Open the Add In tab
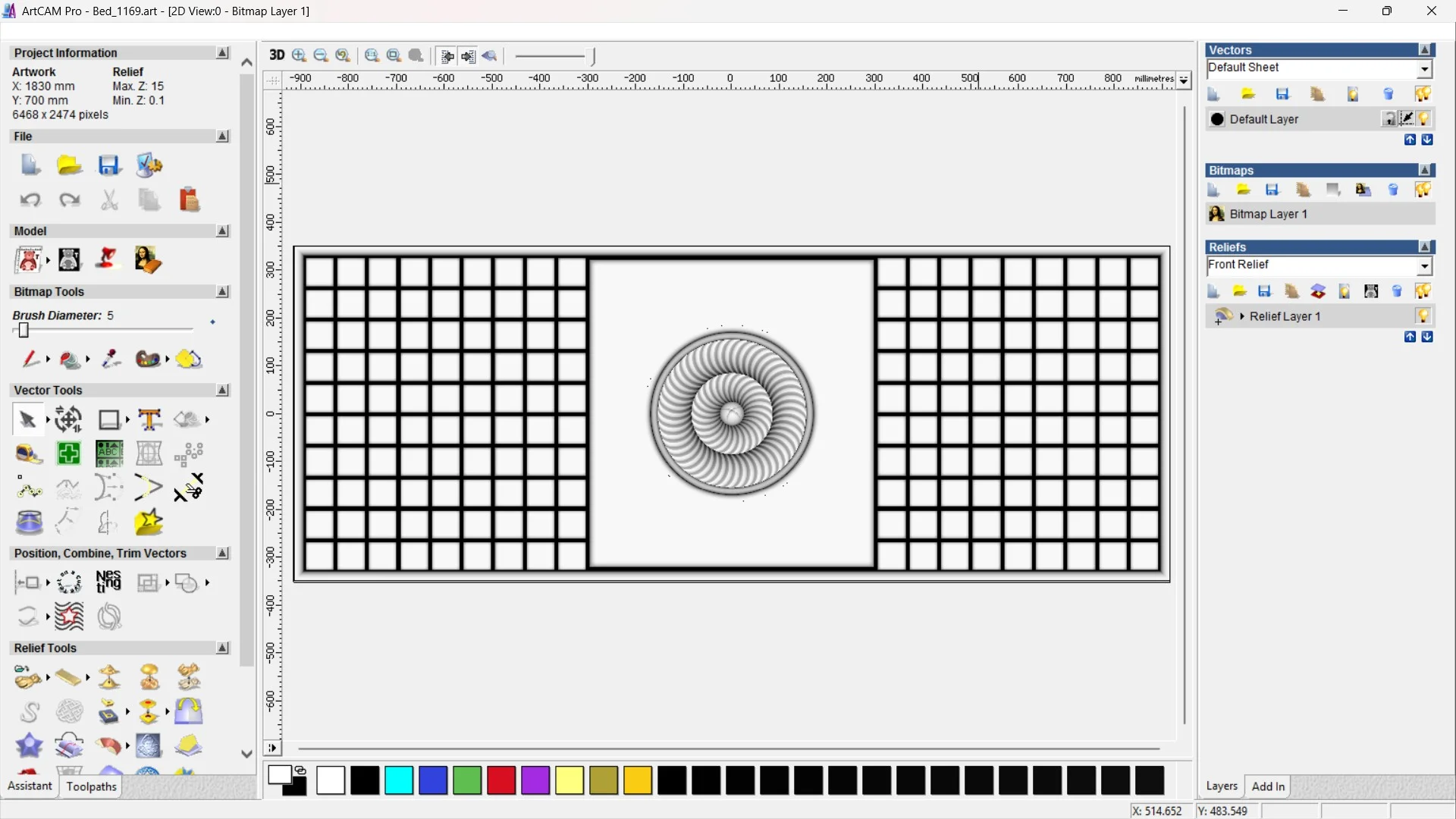The width and height of the screenshot is (1456, 819). [x=1268, y=786]
